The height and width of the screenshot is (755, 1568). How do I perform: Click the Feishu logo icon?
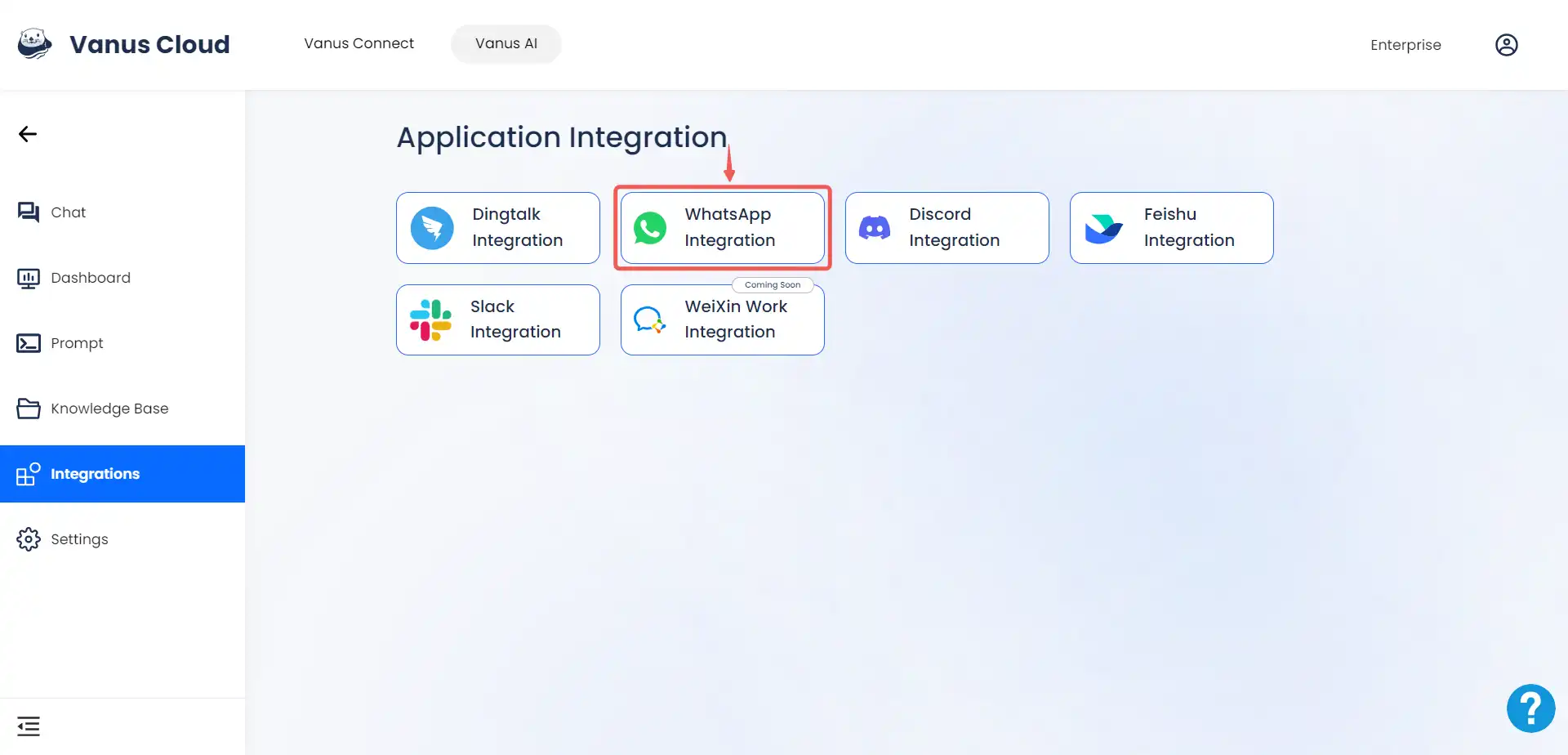pyautogui.click(x=1103, y=228)
